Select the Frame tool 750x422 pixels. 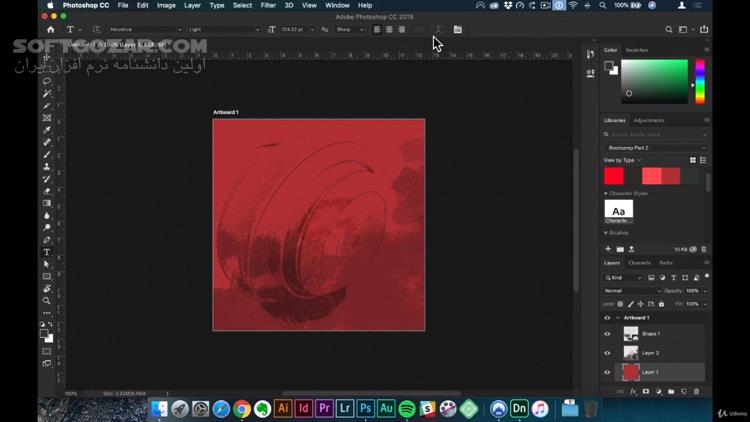(47, 118)
